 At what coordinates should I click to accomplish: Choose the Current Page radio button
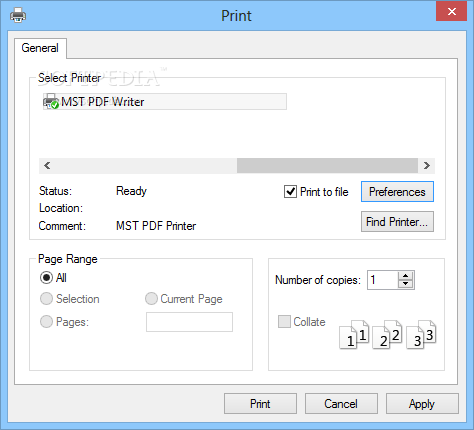pos(151,299)
